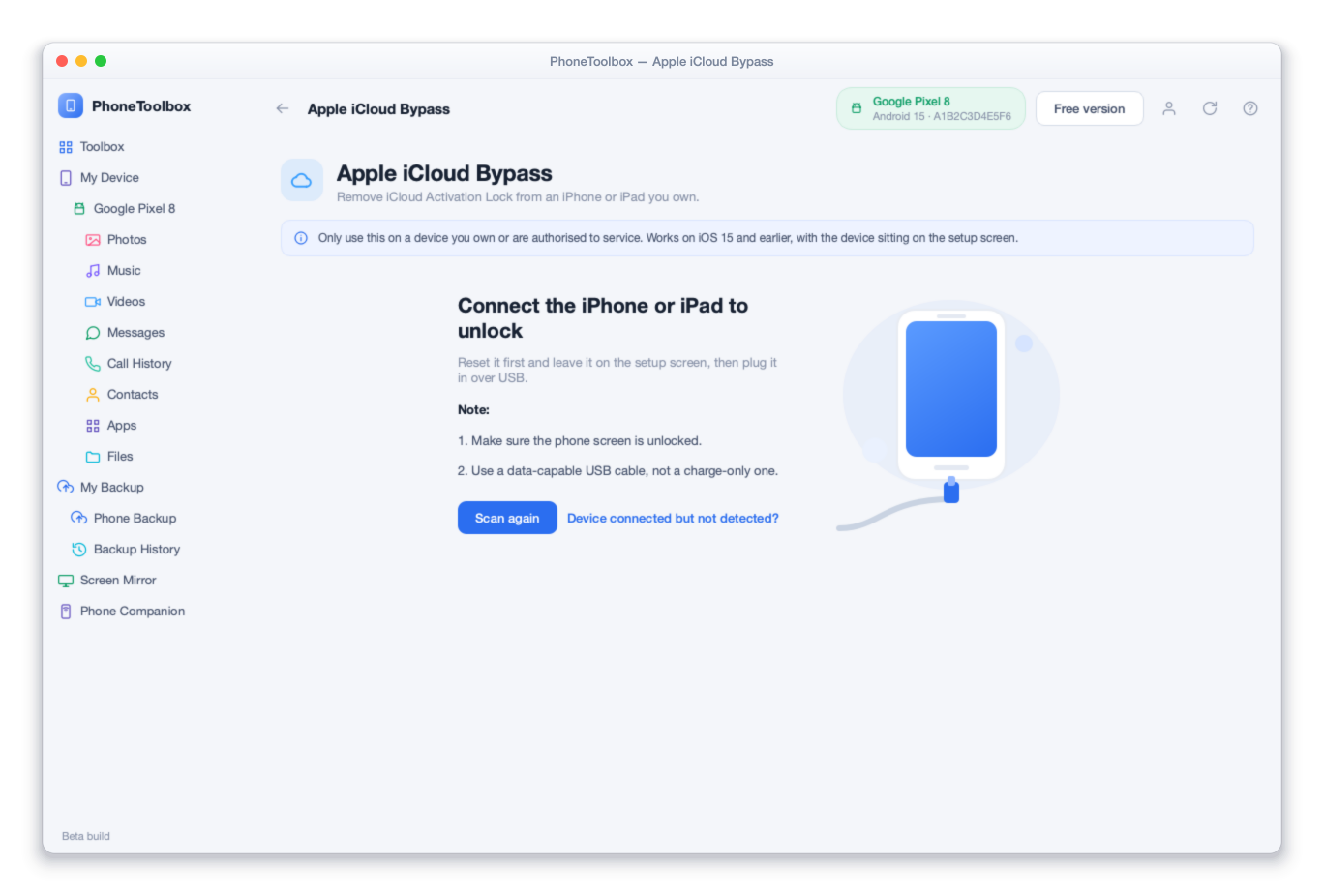Image resolution: width=1324 pixels, height=896 pixels.
Task: Click the 'Beta build' label
Action: click(x=86, y=836)
